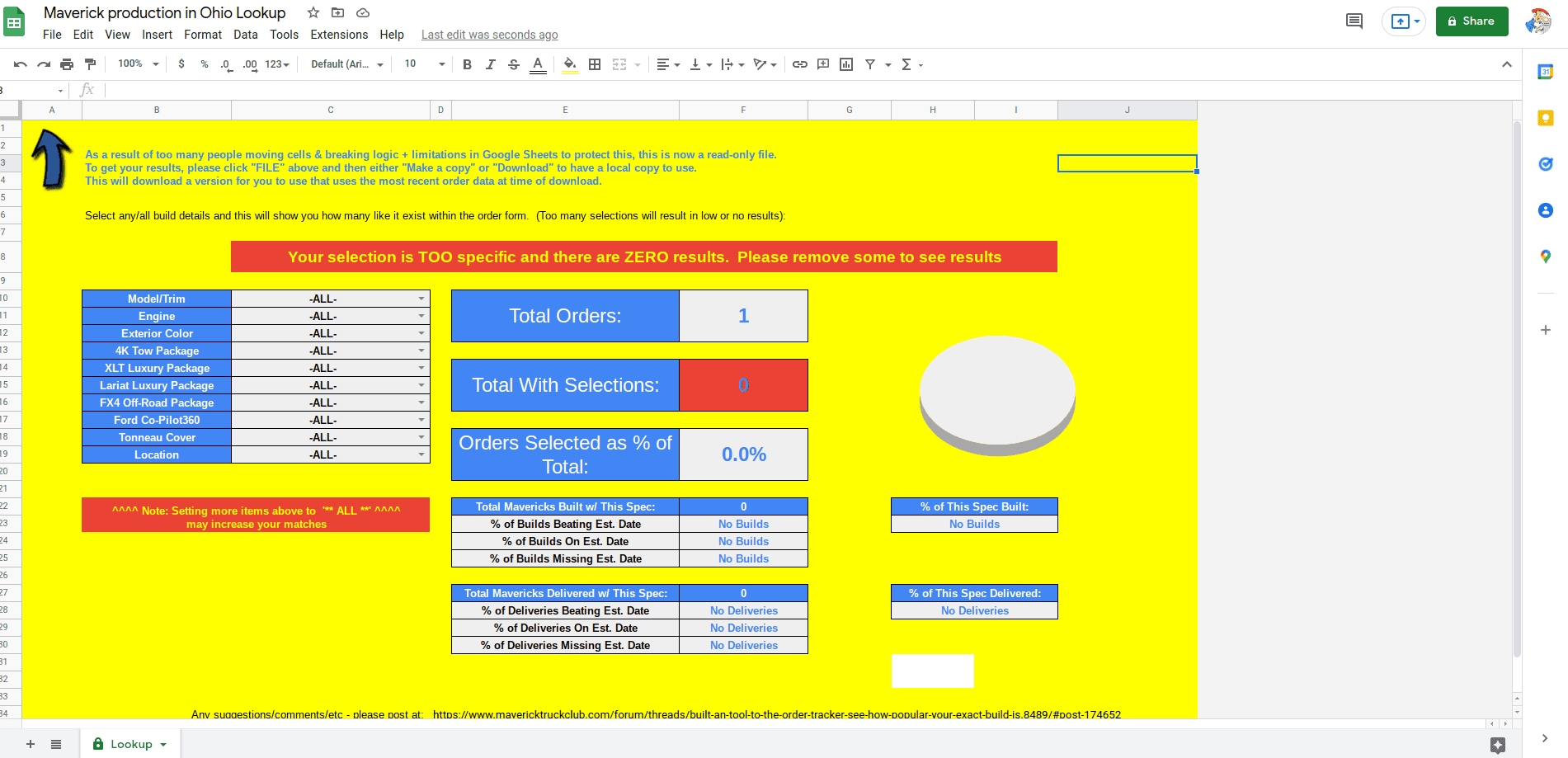The width and height of the screenshot is (1568, 758).
Task: Open the Google account avatar
Action: (x=1538, y=21)
